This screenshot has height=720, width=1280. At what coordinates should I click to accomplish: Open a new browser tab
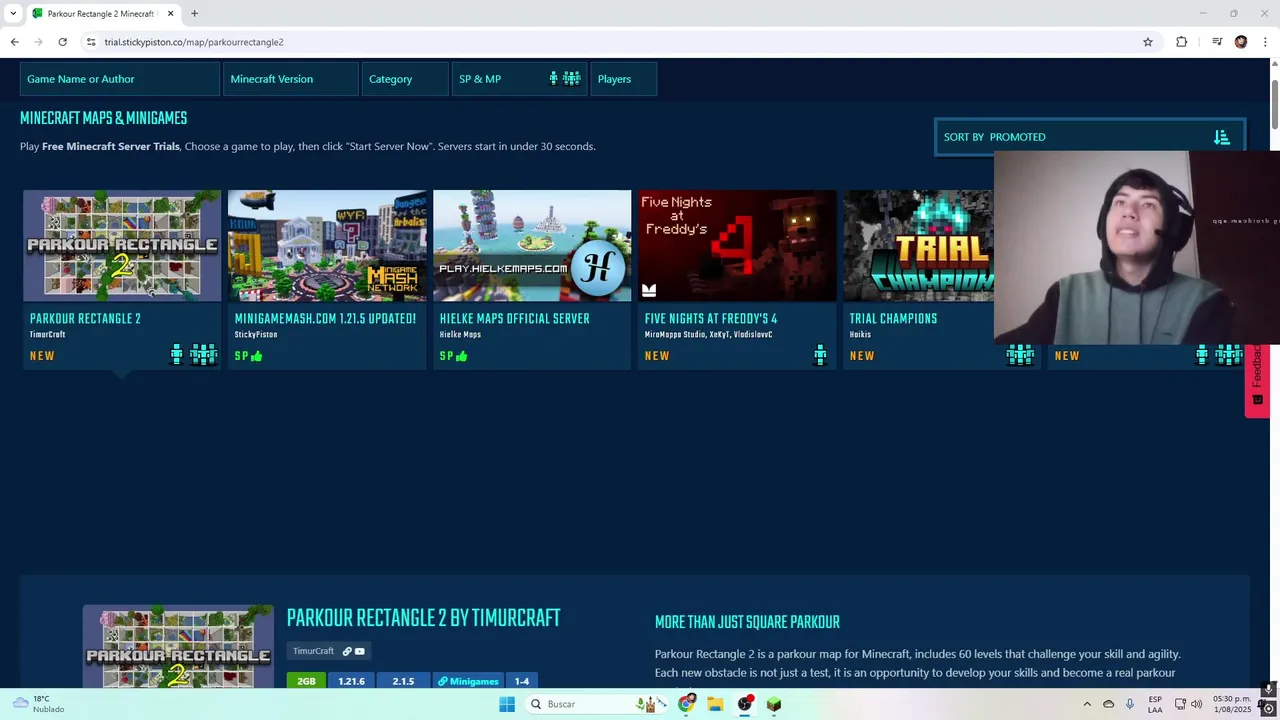(x=194, y=13)
